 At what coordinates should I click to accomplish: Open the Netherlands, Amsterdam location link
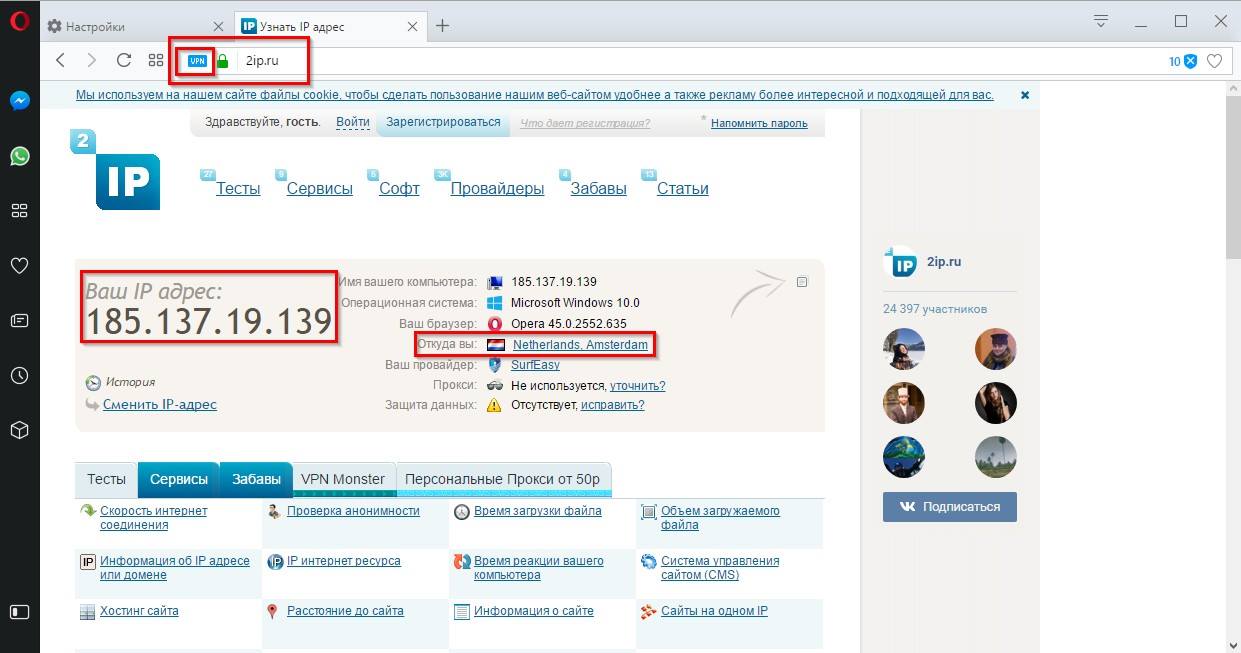580,345
